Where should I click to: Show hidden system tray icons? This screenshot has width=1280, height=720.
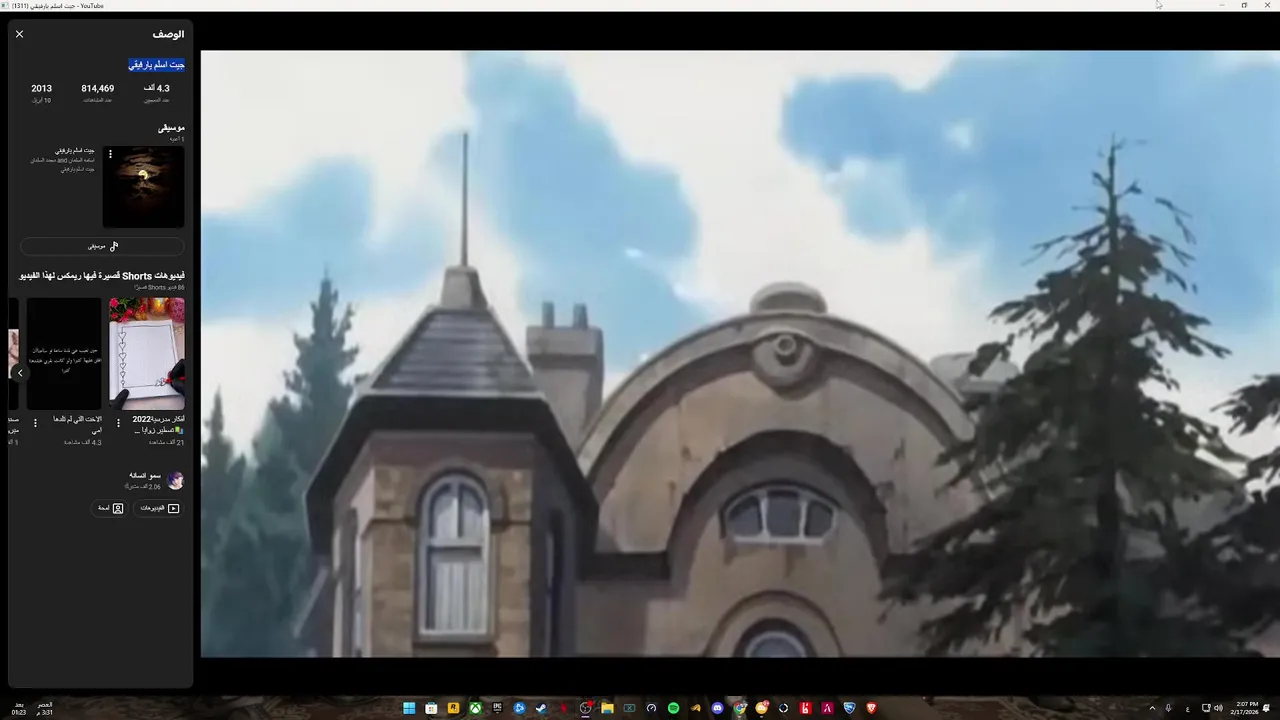[1152, 708]
